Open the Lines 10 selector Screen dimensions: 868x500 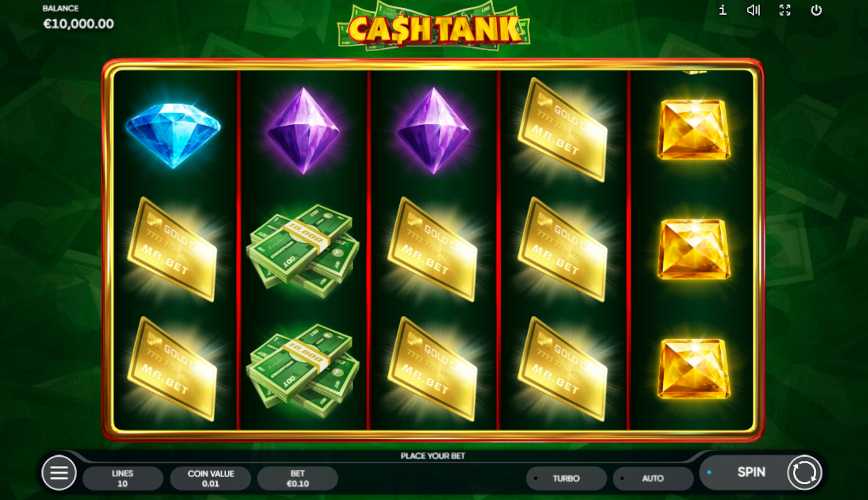(122, 478)
